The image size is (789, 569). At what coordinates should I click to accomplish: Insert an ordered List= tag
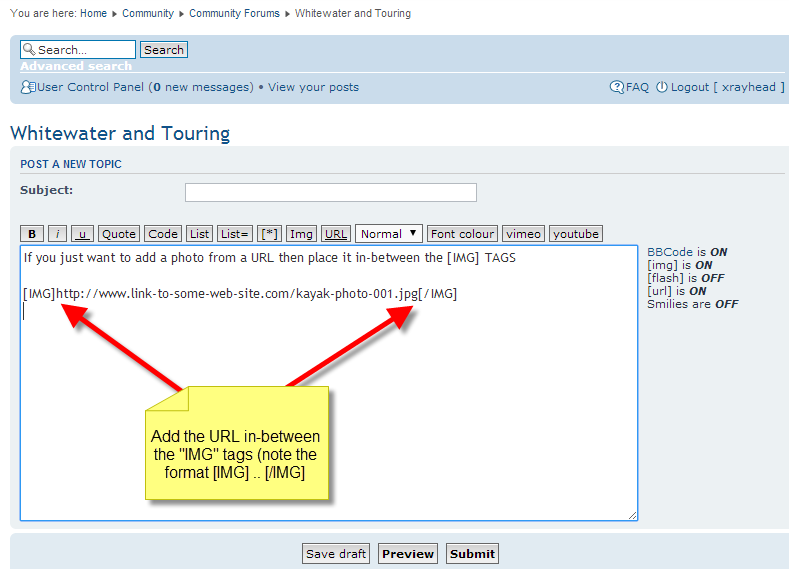[x=234, y=234]
